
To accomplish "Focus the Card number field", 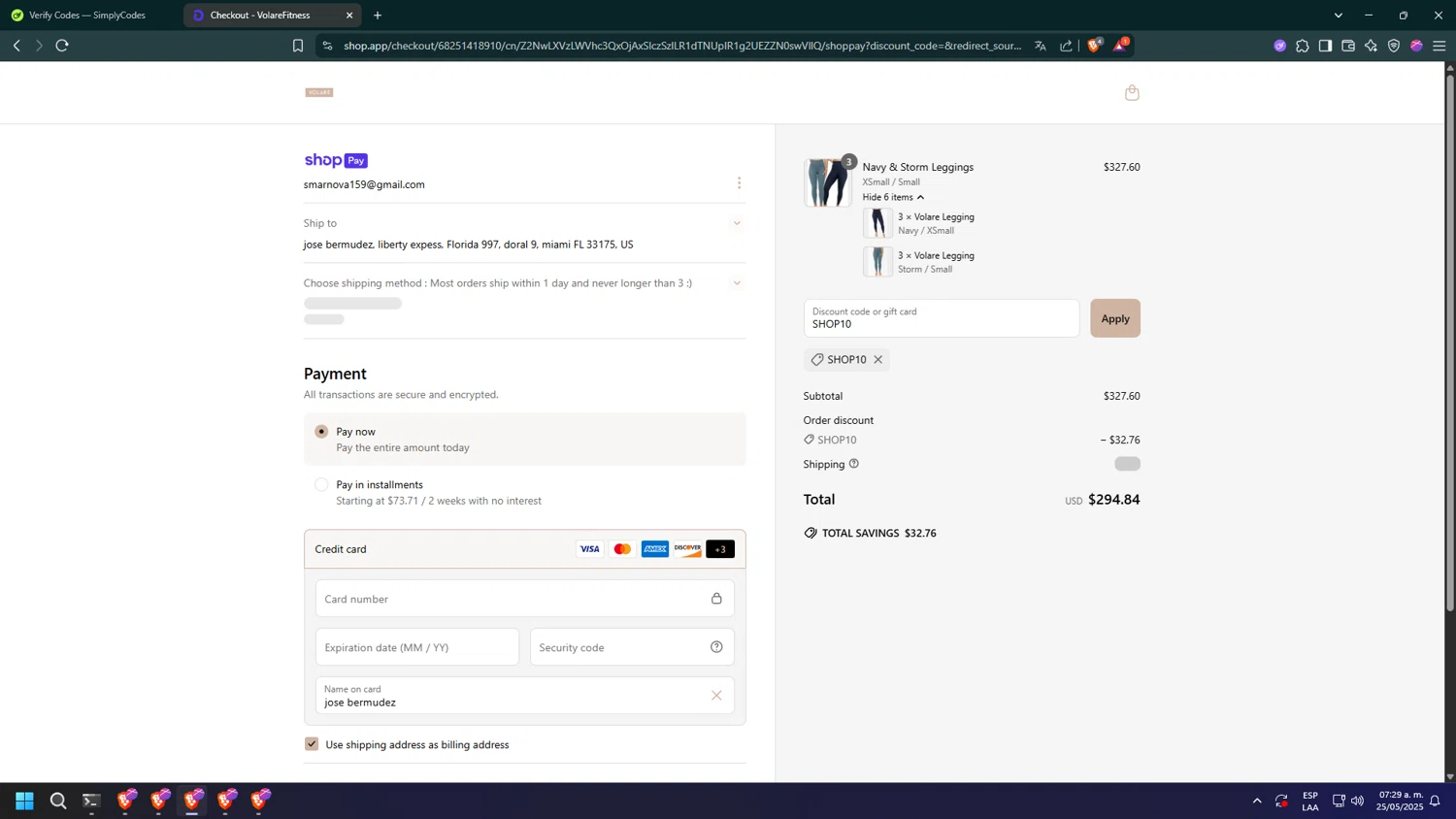I will 524,599.
